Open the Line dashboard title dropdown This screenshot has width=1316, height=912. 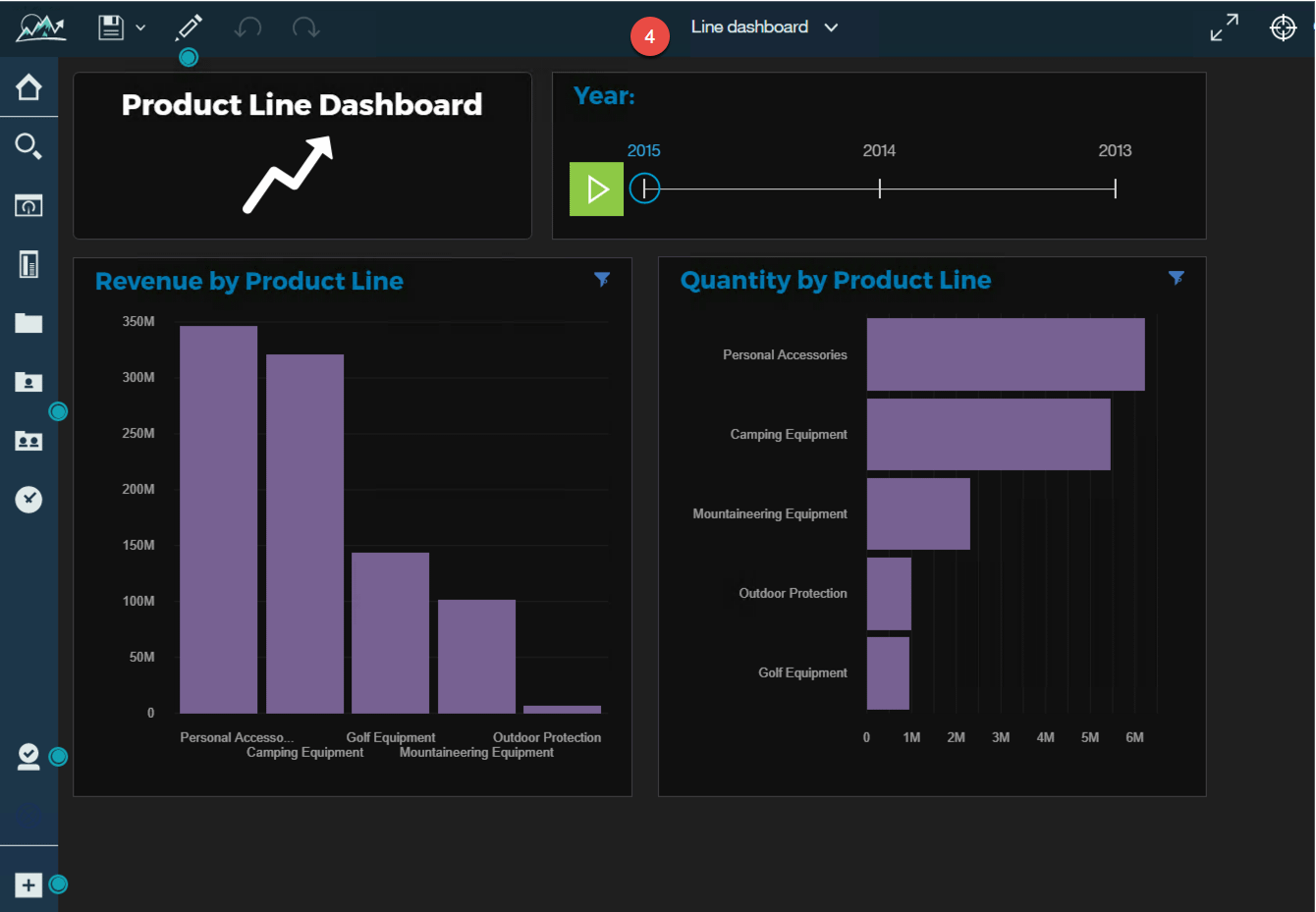tap(831, 27)
